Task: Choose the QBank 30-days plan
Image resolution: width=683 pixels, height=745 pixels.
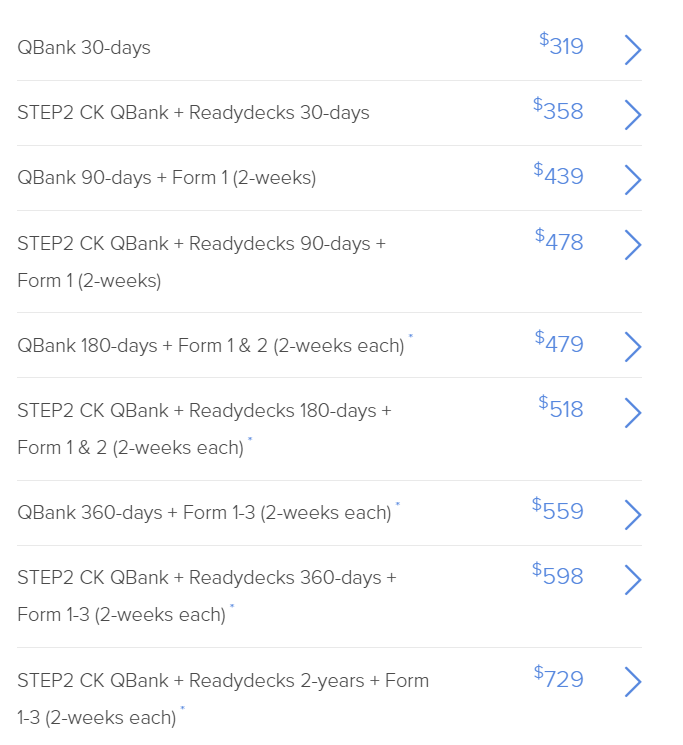Action: coord(84,48)
